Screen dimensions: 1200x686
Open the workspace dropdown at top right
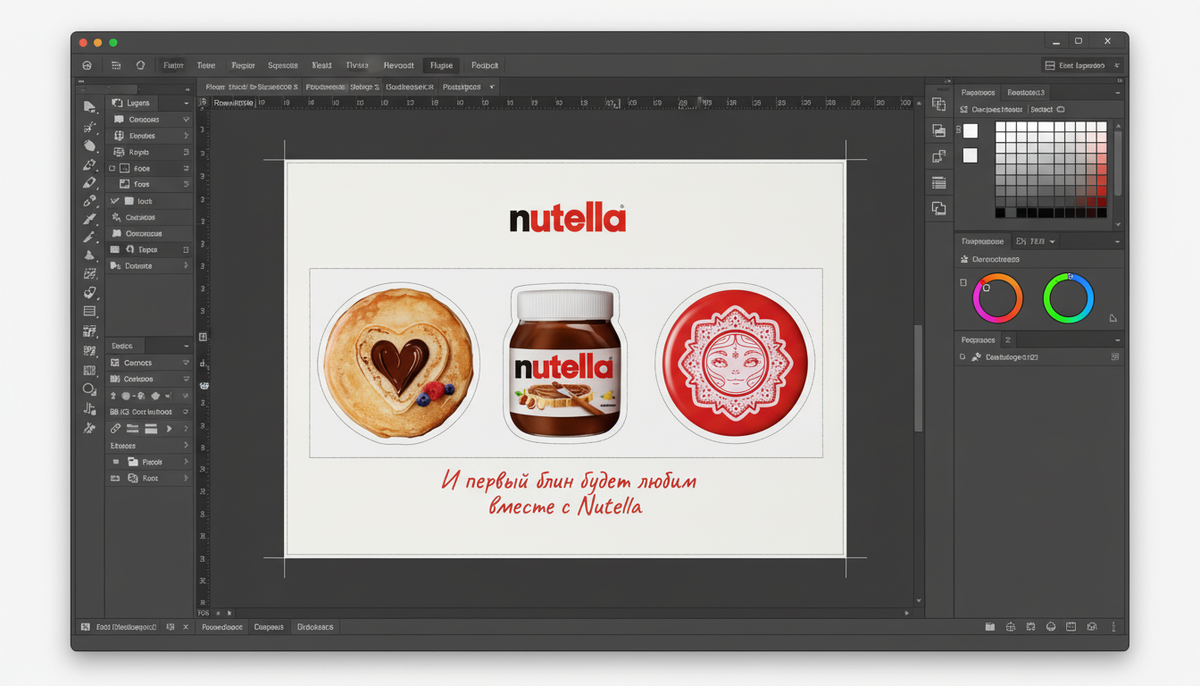[x=1082, y=65]
